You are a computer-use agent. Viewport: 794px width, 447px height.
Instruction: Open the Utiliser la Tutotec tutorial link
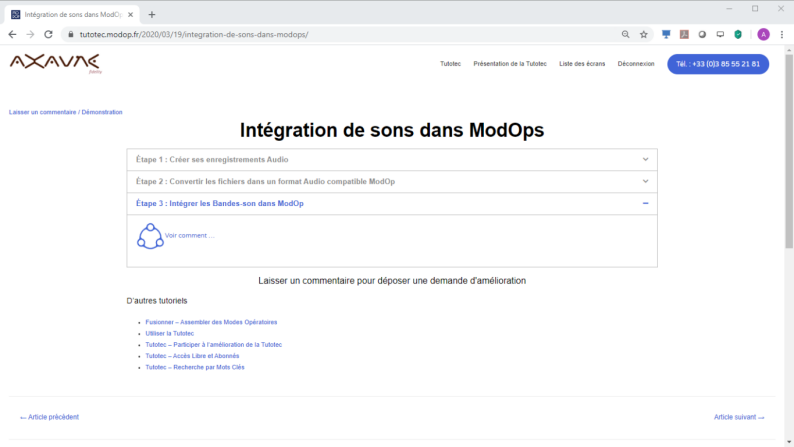pyautogui.click(x=170, y=334)
